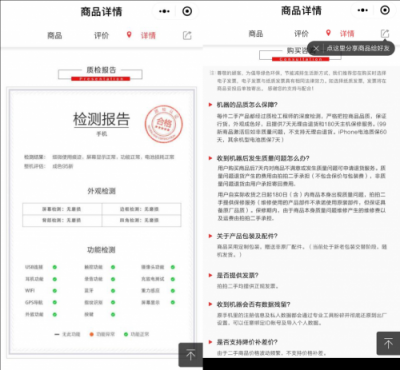
Task: Click the green 功能正常 legend dot
Action: [x=126, y=334]
